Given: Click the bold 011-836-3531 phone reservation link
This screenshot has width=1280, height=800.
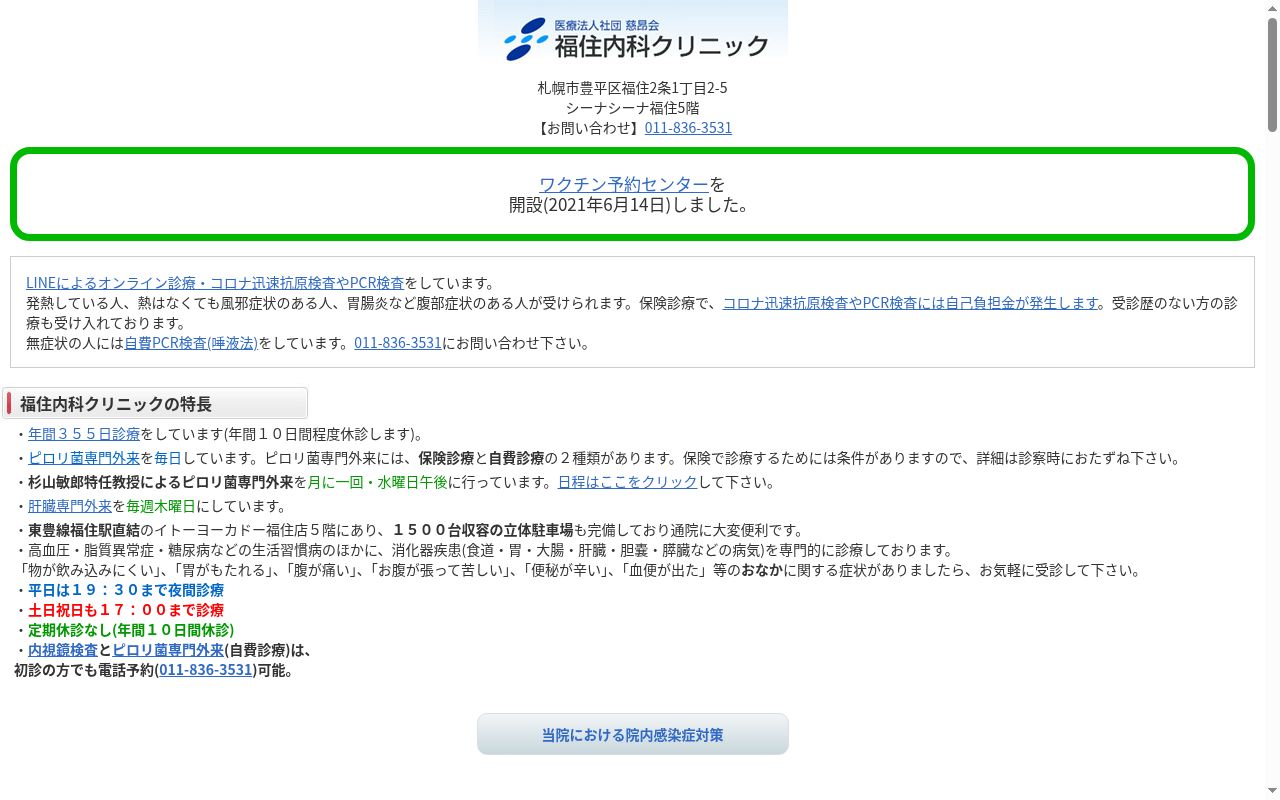Looking at the screenshot, I should (x=206, y=670).
